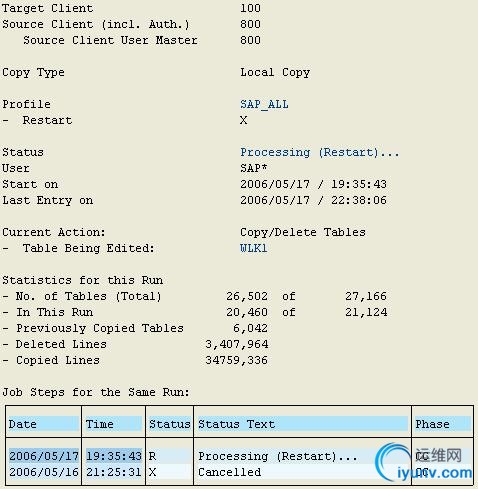Screen dimensions: 478x489
Task: Click the Restart X marker
Action: [x=244, y=120]
